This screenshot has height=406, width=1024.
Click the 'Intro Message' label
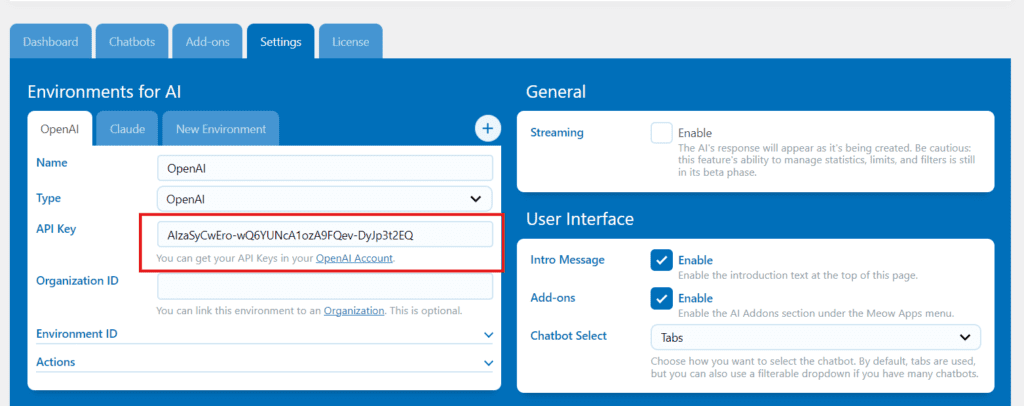(x=568, y=260)
